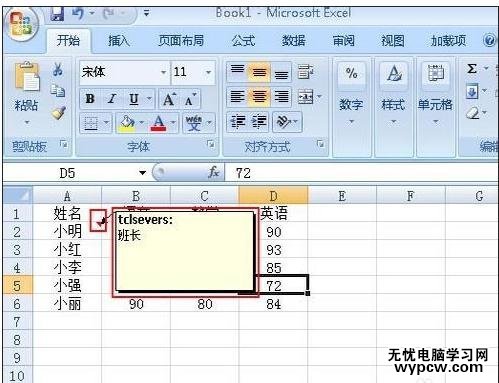Apply font color red A

[159, 123]
